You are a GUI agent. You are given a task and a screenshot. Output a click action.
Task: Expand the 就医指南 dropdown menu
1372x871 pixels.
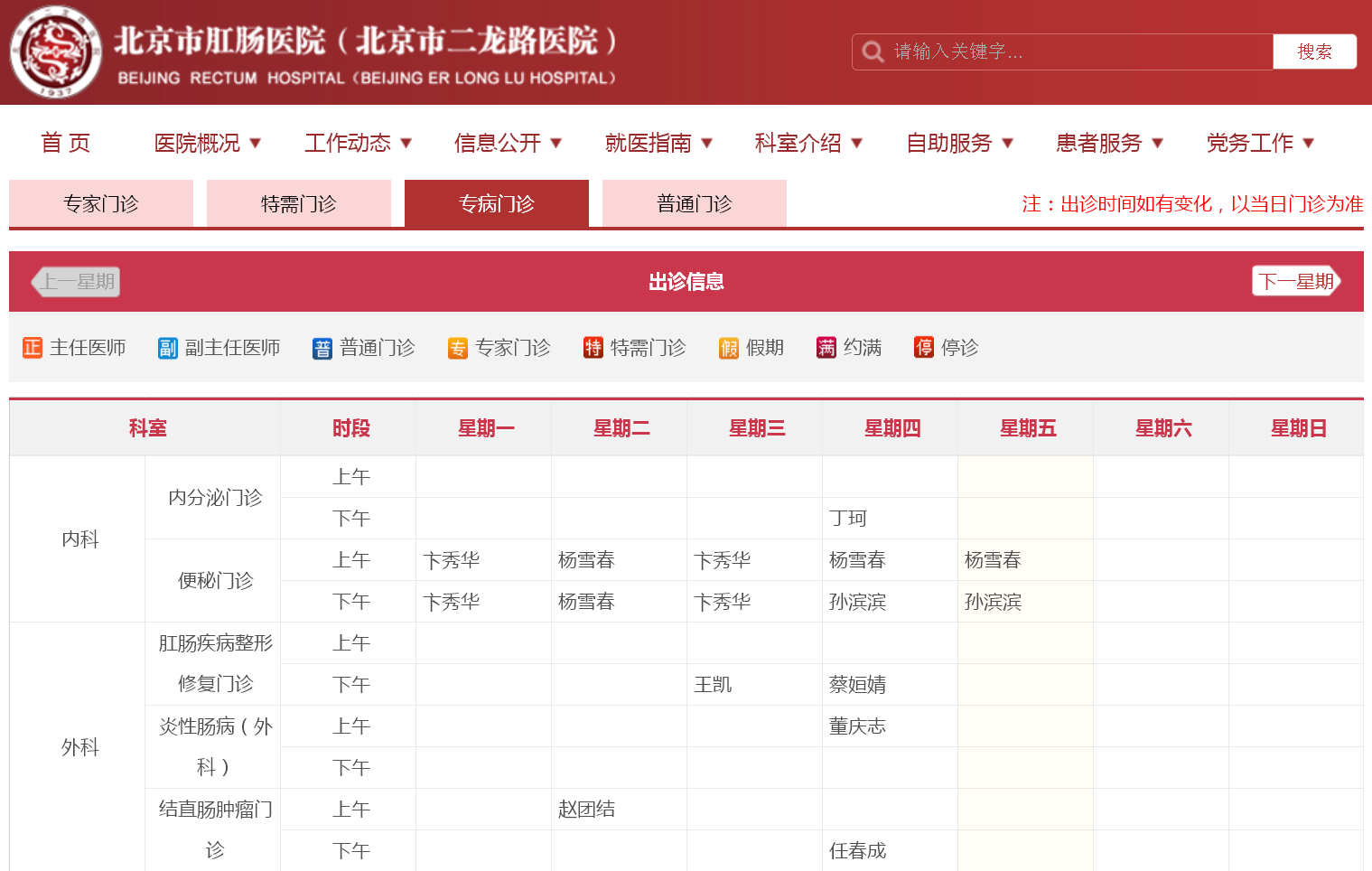tap(658, 143)
